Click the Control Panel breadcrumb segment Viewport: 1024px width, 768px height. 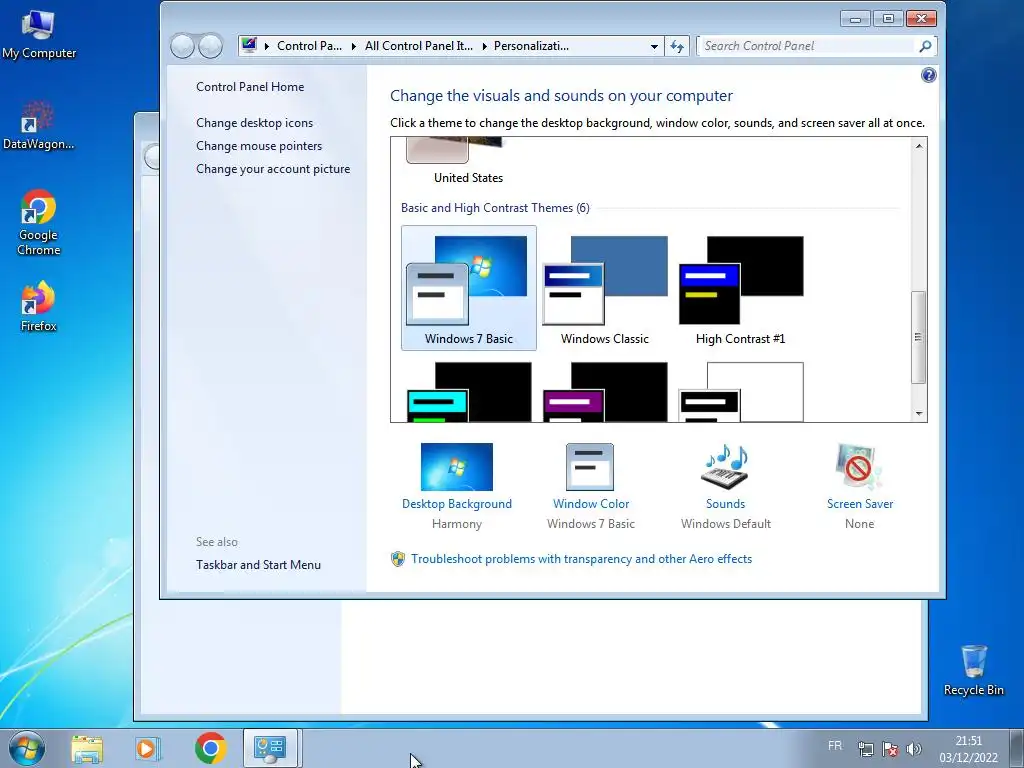(x=309, y=46)
